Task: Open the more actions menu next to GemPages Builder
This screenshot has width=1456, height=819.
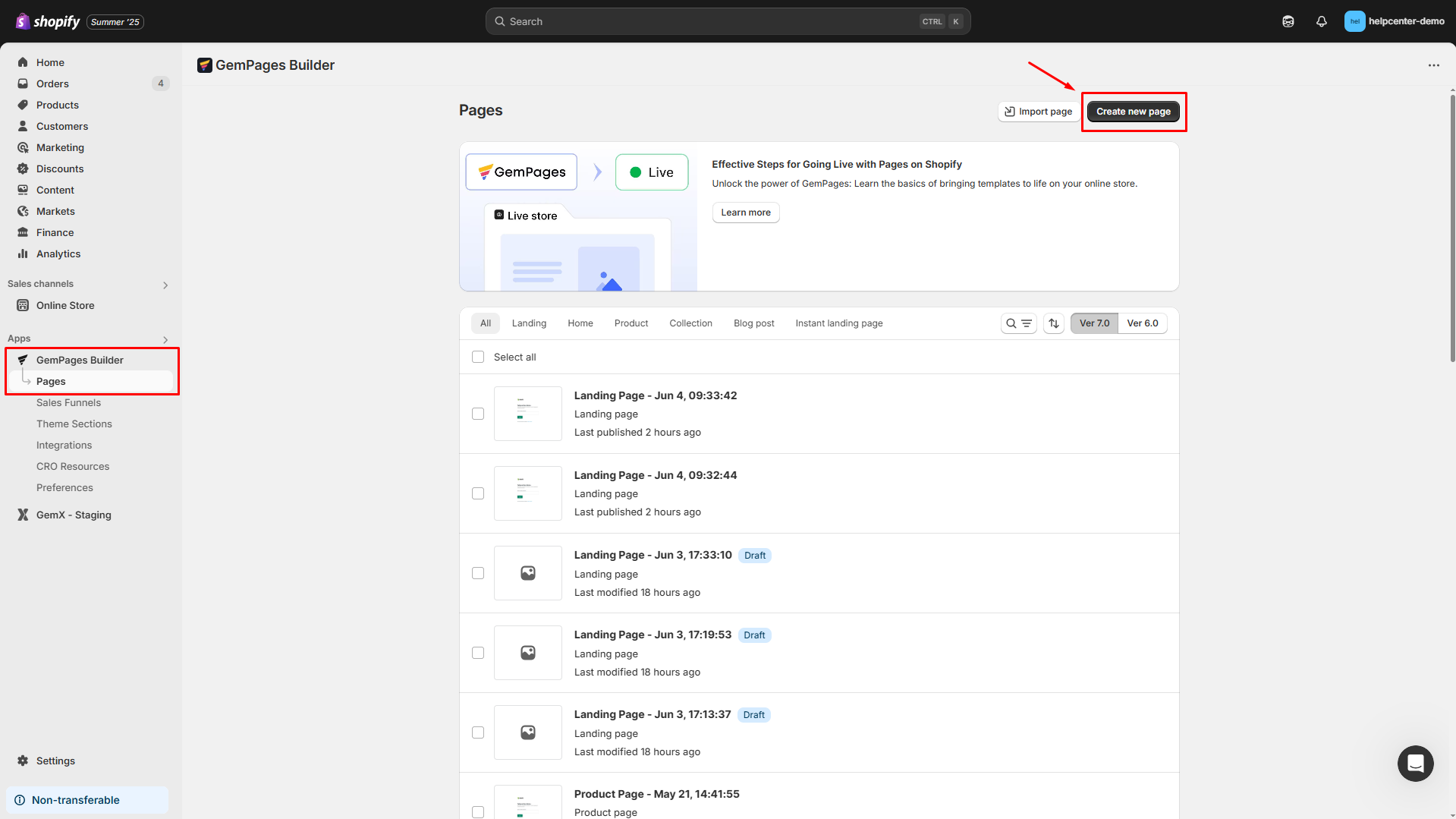Action: 1433,65
